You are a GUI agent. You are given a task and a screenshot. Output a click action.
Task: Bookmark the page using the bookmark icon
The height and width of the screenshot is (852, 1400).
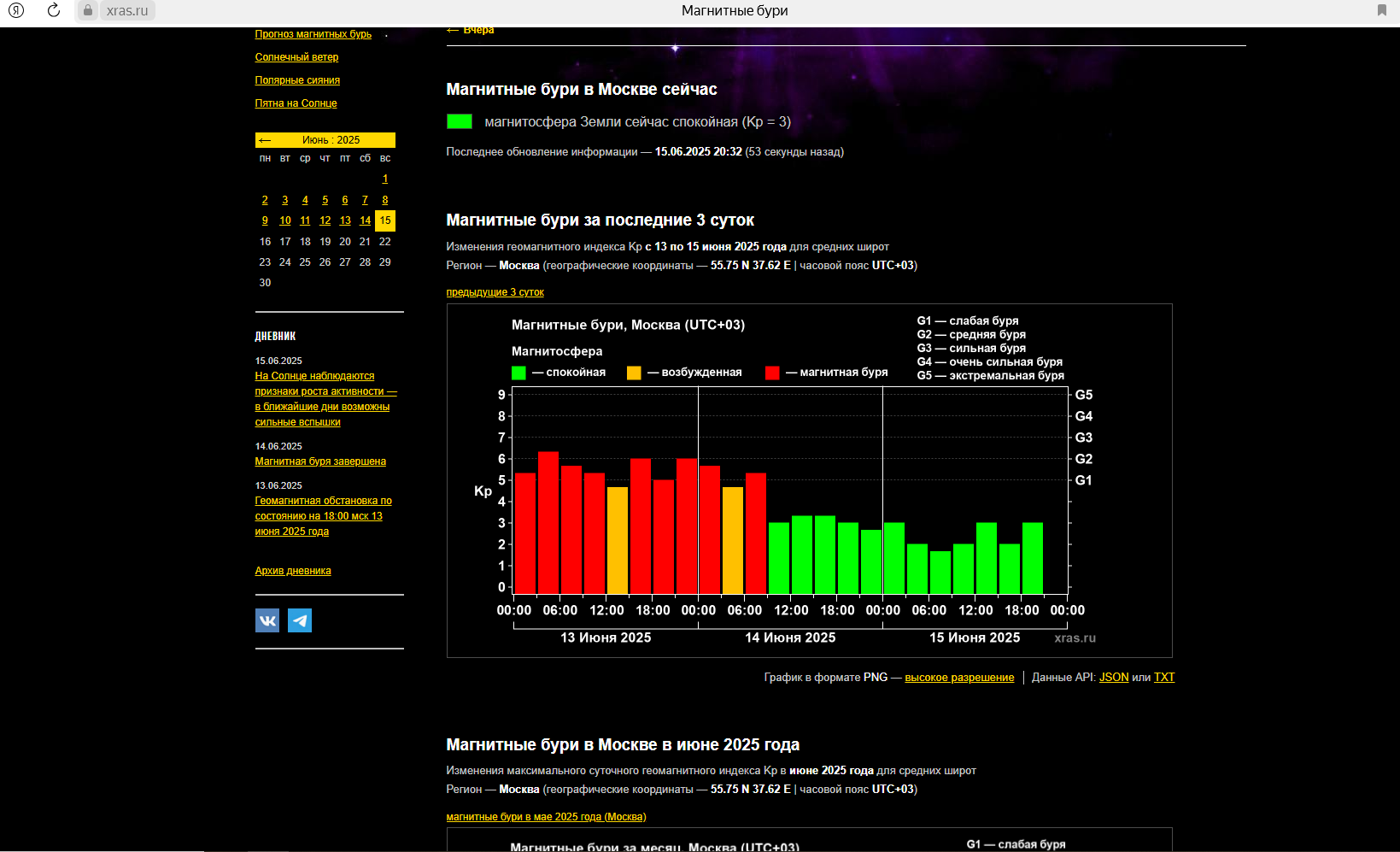click(x=1381, y=10)
